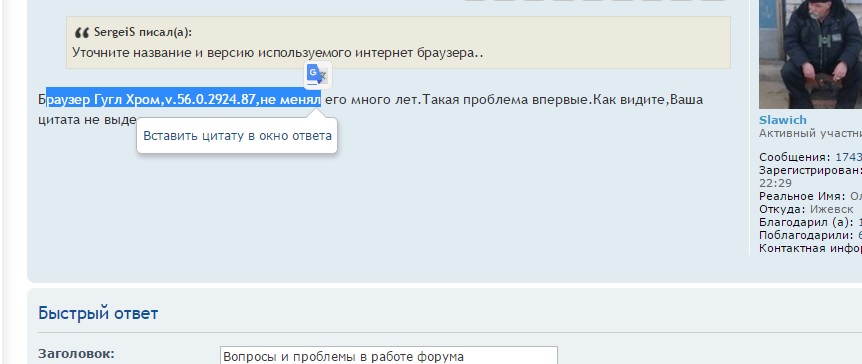Click the 'Активный участник' rank label

810,134
